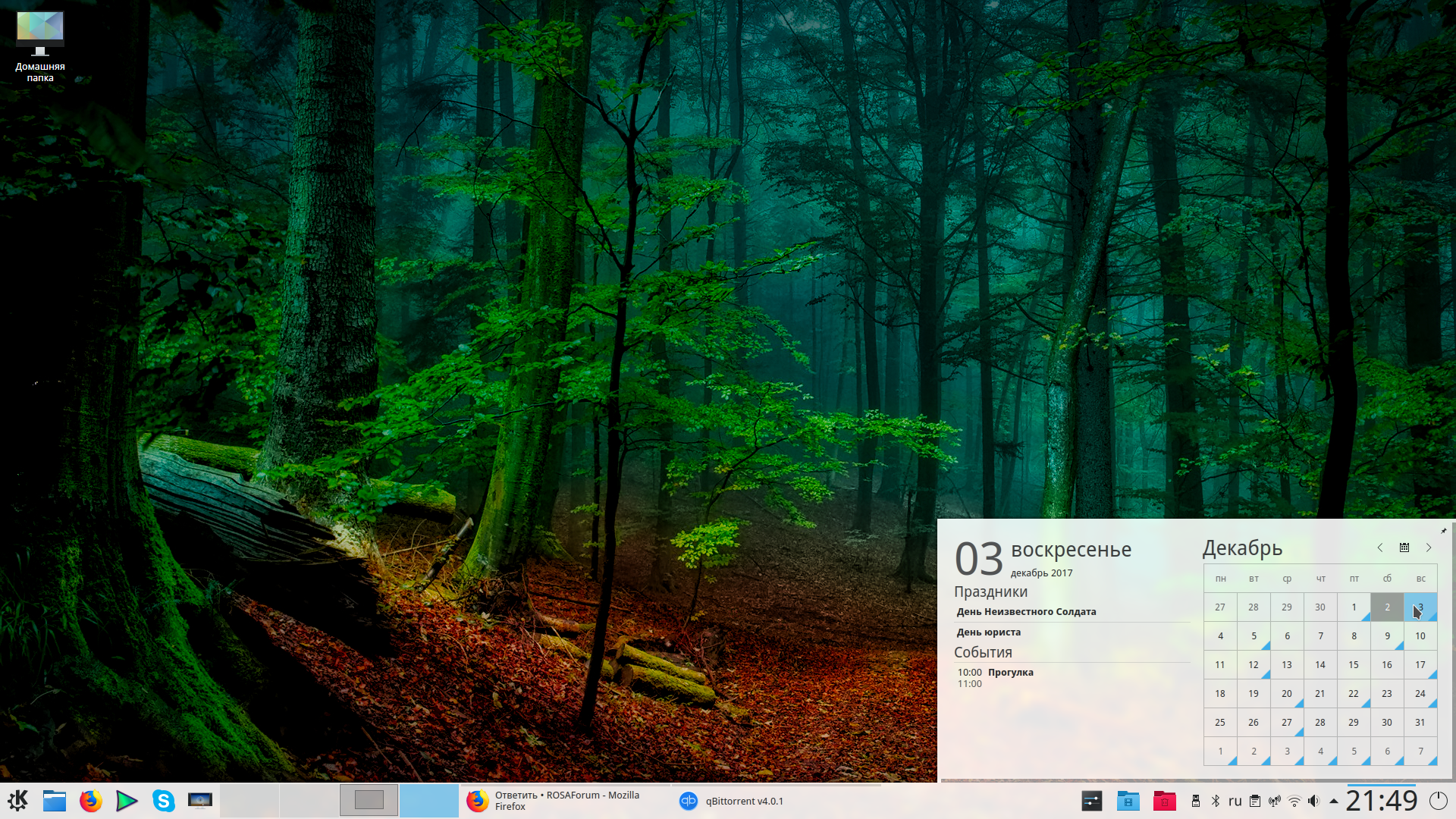This screenshot has width=1456, height=819.
Task: Reset calendar to today button
Action: [x=1404, y=548]
